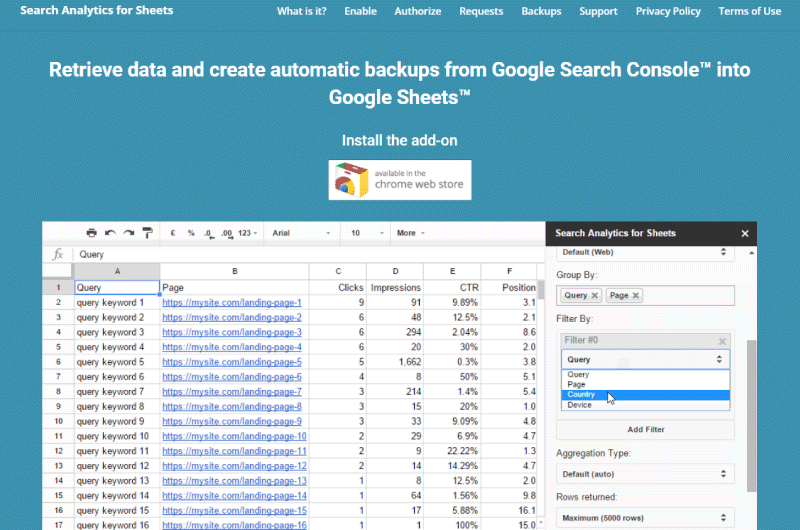Viewport: 800px width, 530px height.
Task: Click the Impressions header cell
Action: 395,288
